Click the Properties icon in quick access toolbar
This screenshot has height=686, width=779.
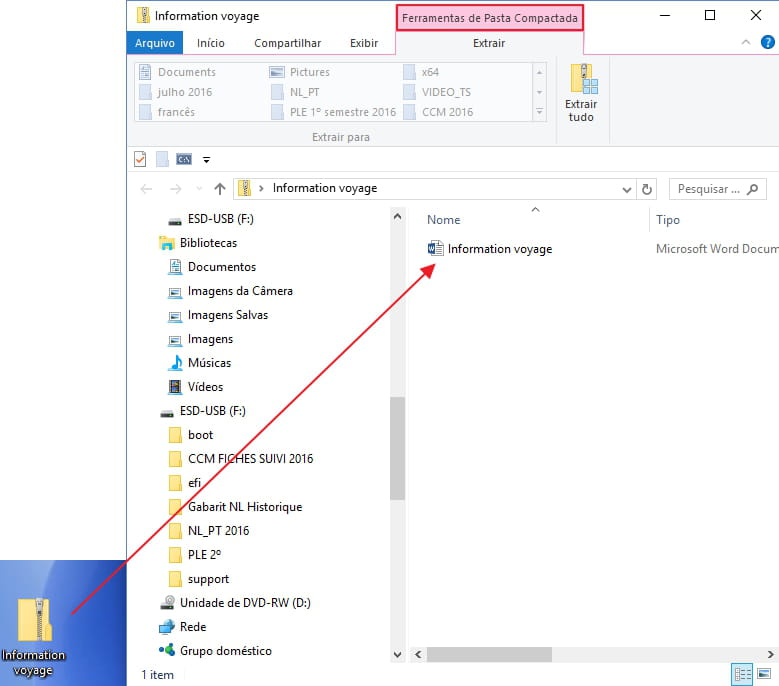(140, 159)
